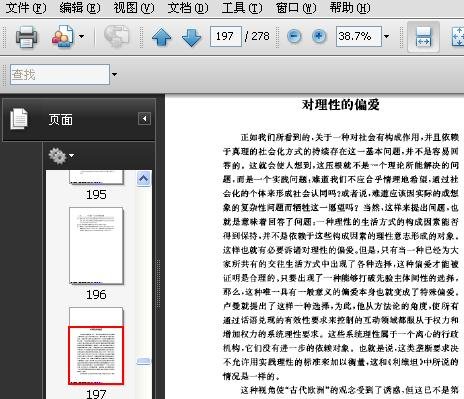Select page 197 thumbnail

click(96, 346)
